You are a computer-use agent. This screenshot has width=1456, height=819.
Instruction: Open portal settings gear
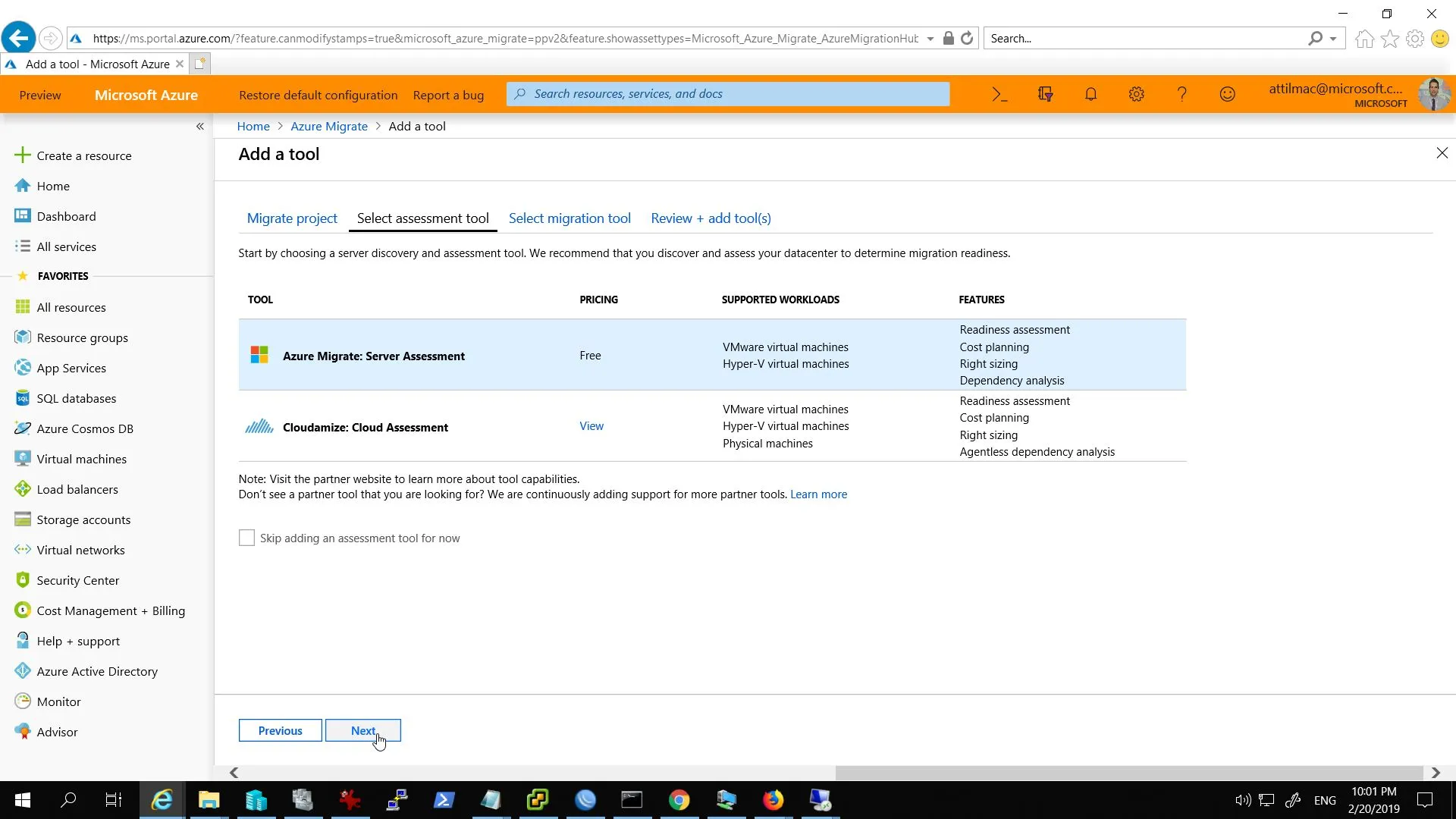(x=1136, y=94)
